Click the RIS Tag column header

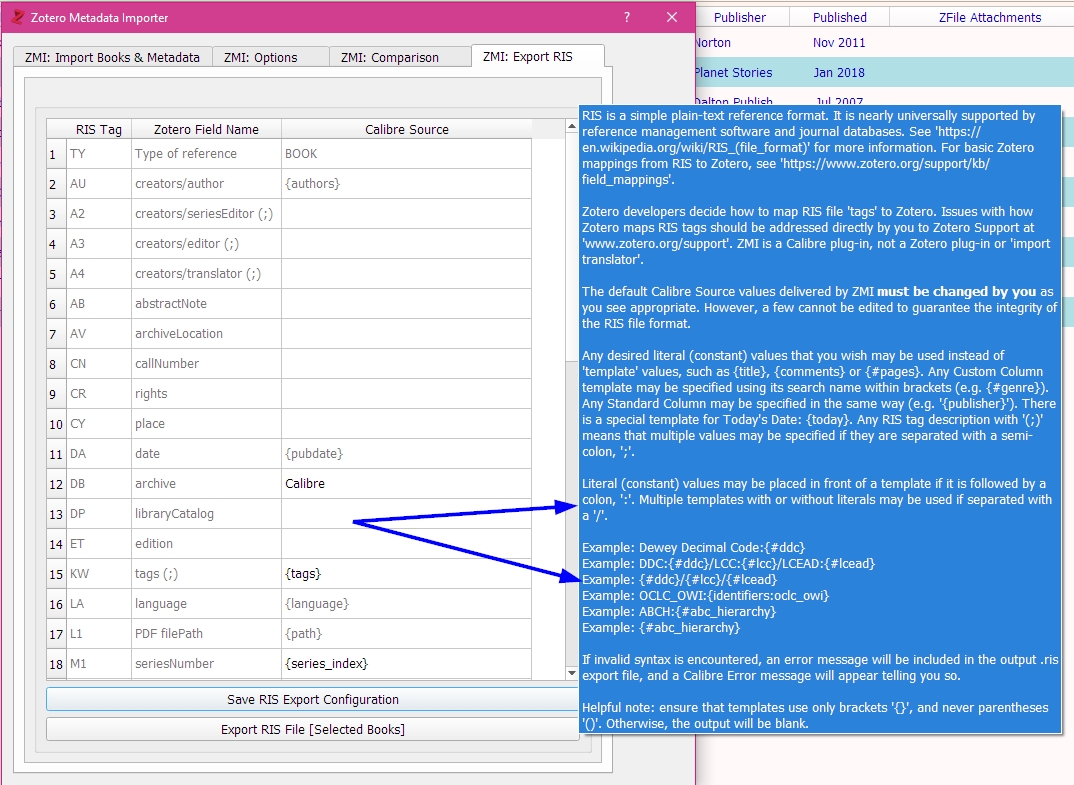[x=99, y=129]
